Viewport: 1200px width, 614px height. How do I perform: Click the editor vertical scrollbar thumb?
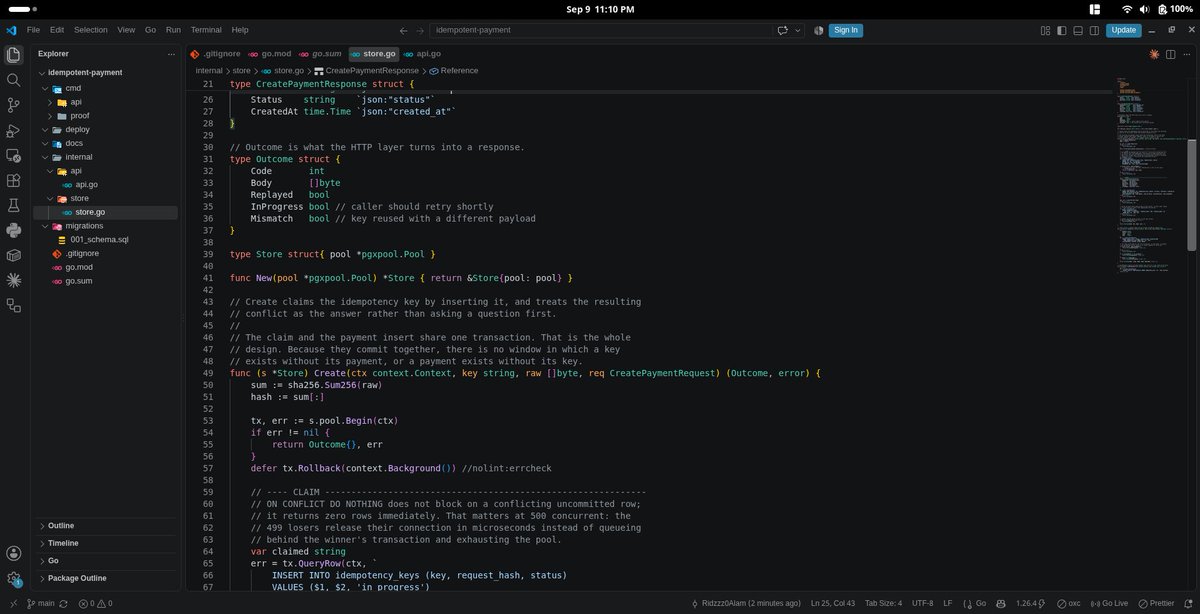pos(1192,195)
